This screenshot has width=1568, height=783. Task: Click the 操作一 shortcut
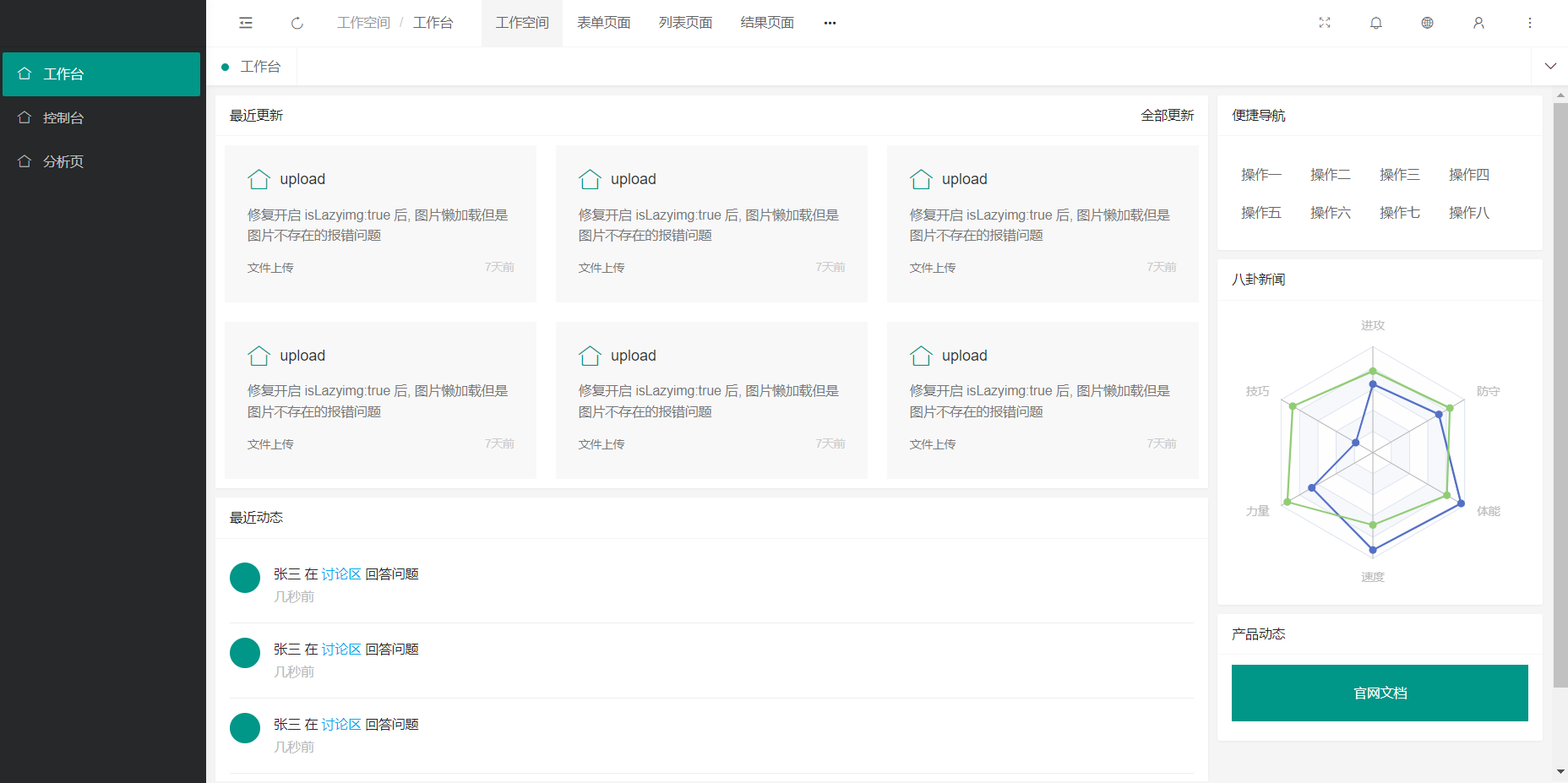[x=1261, y=175]
